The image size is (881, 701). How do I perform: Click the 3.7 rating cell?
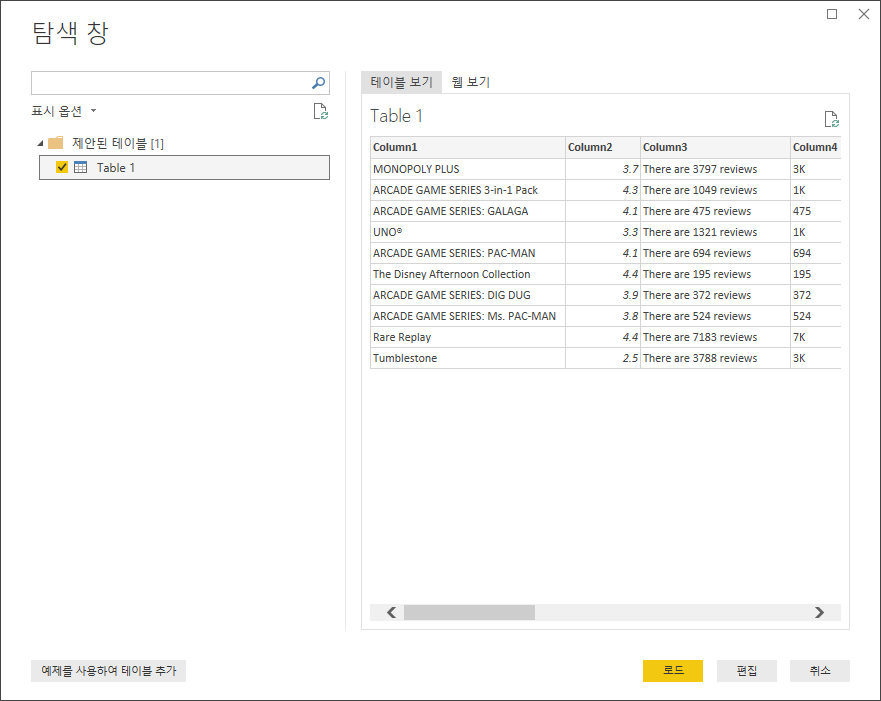pos(603,169)
